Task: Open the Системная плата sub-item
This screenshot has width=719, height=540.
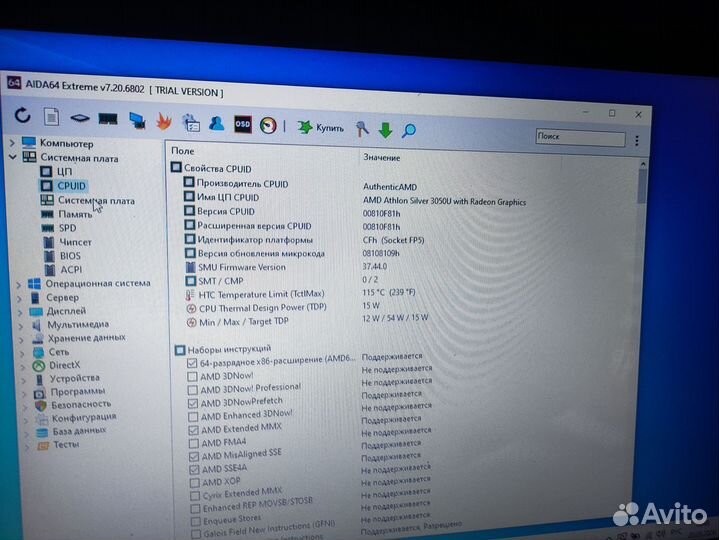Action: click(x=88, y=200)
